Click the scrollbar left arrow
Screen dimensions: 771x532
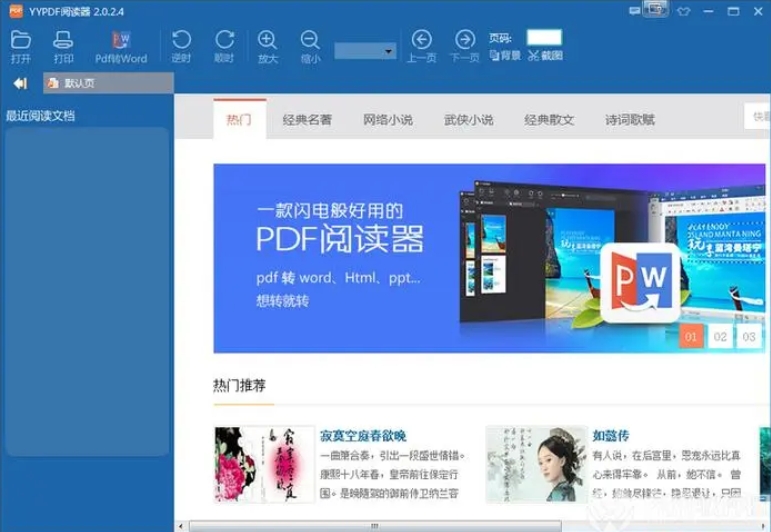click(180, 527)
